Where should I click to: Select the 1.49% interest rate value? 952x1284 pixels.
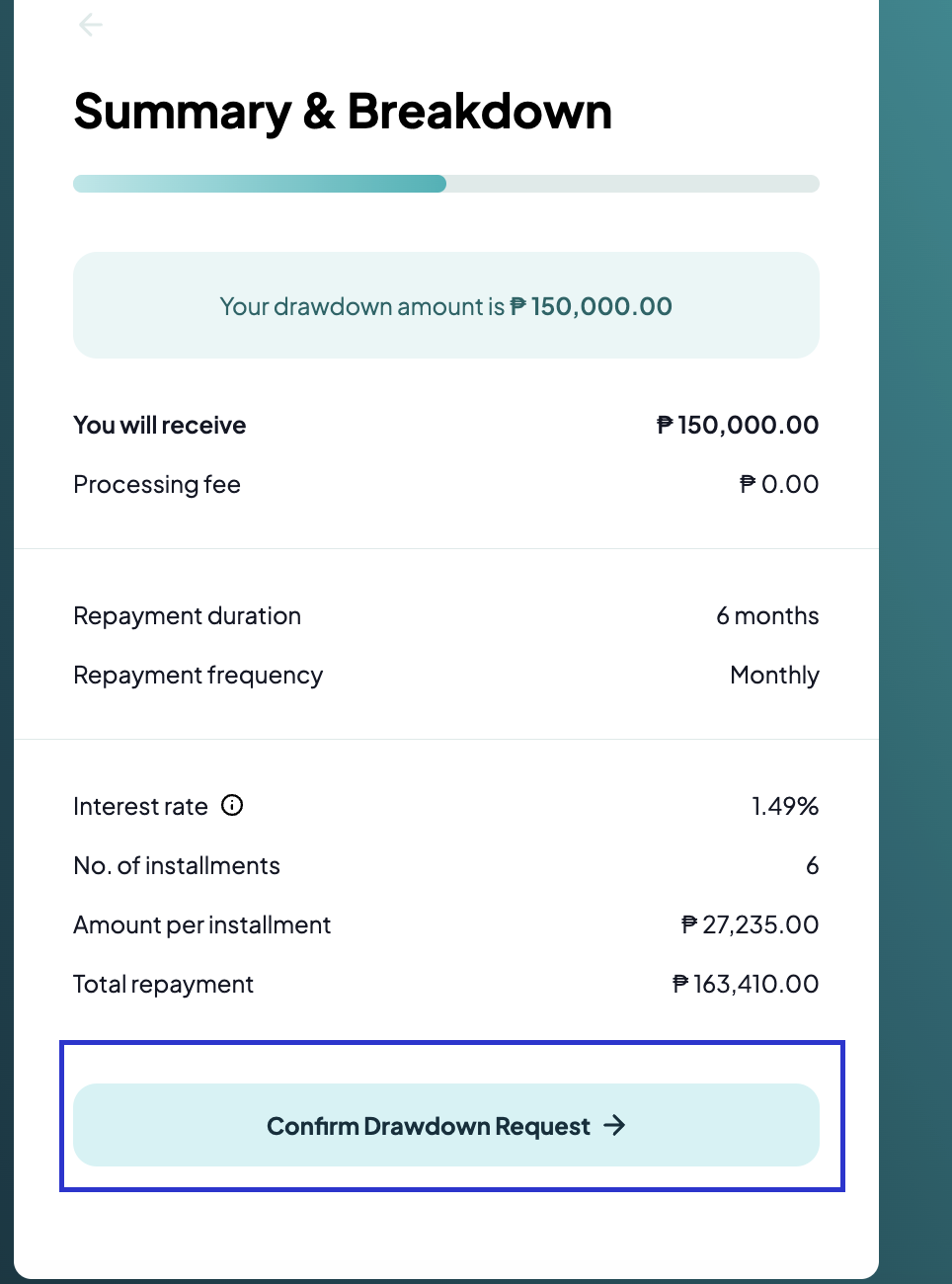pos(785,807)
